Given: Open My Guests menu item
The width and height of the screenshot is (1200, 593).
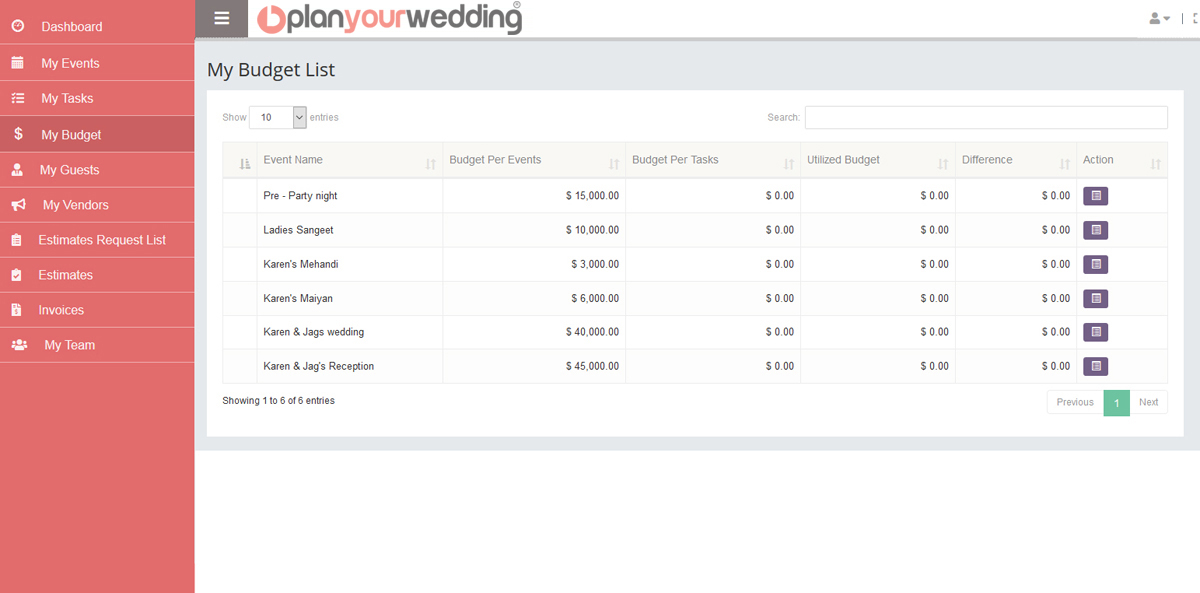Looking at the screenshot, I should click(97, 170).
